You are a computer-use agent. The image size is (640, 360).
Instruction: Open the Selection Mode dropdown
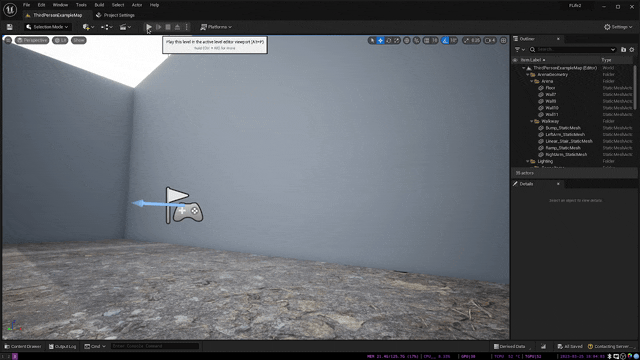[47, 27]
